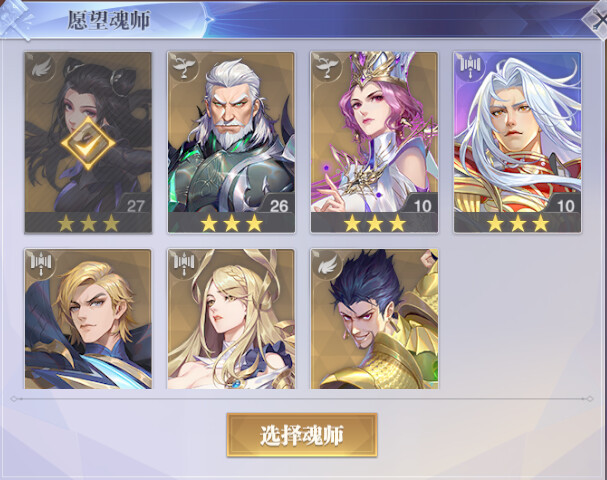Click the level 27 badge on selected card
Screen dimensions: 607x480
135,204
